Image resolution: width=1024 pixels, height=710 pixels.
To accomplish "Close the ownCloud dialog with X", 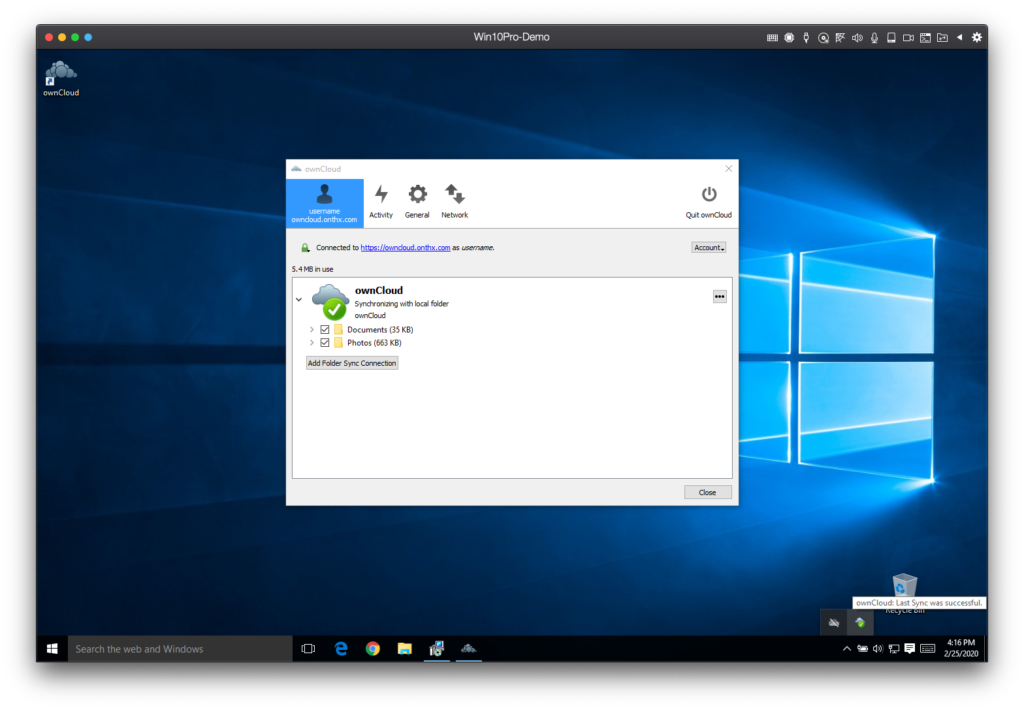I will pyautogui.click(x=728, y=169).
